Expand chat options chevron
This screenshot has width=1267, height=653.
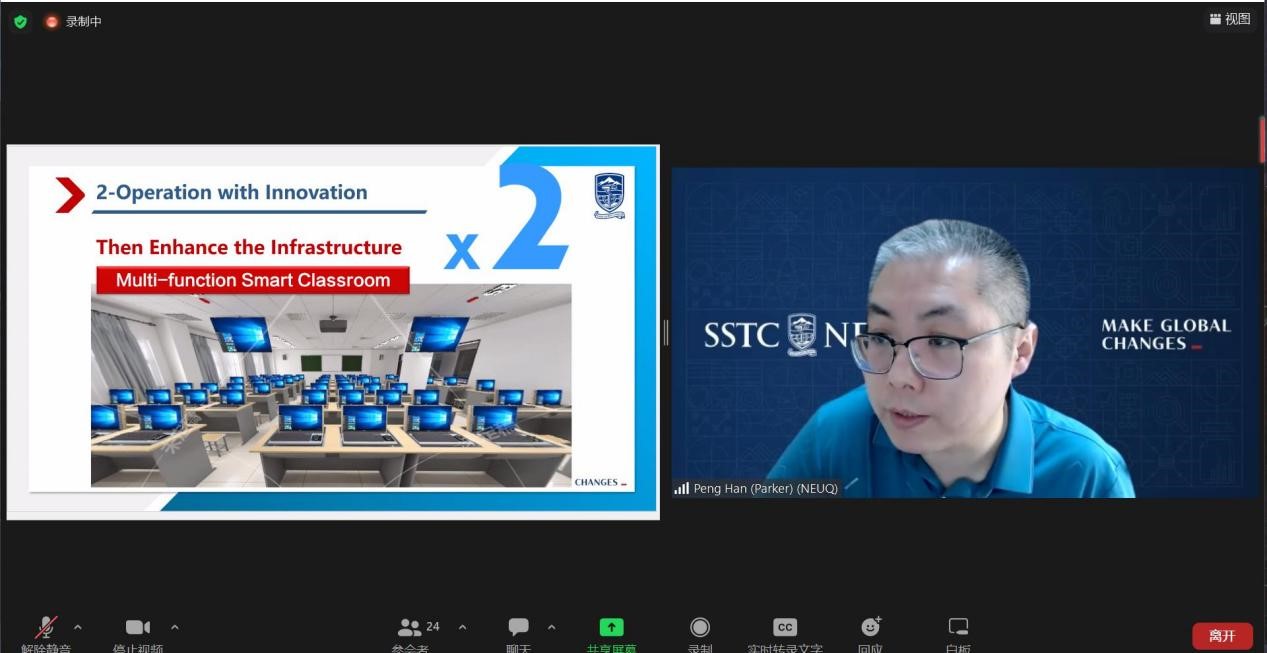tap(551, 627)
